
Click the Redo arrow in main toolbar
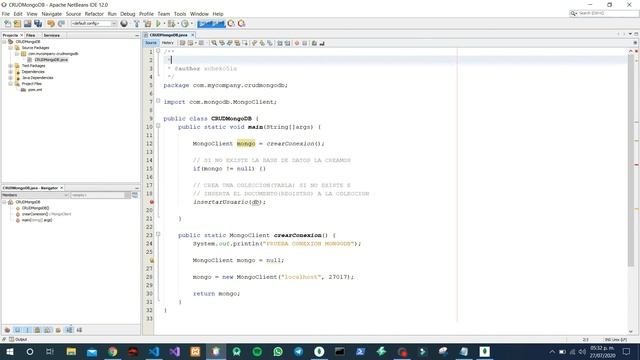click(61, 24)
